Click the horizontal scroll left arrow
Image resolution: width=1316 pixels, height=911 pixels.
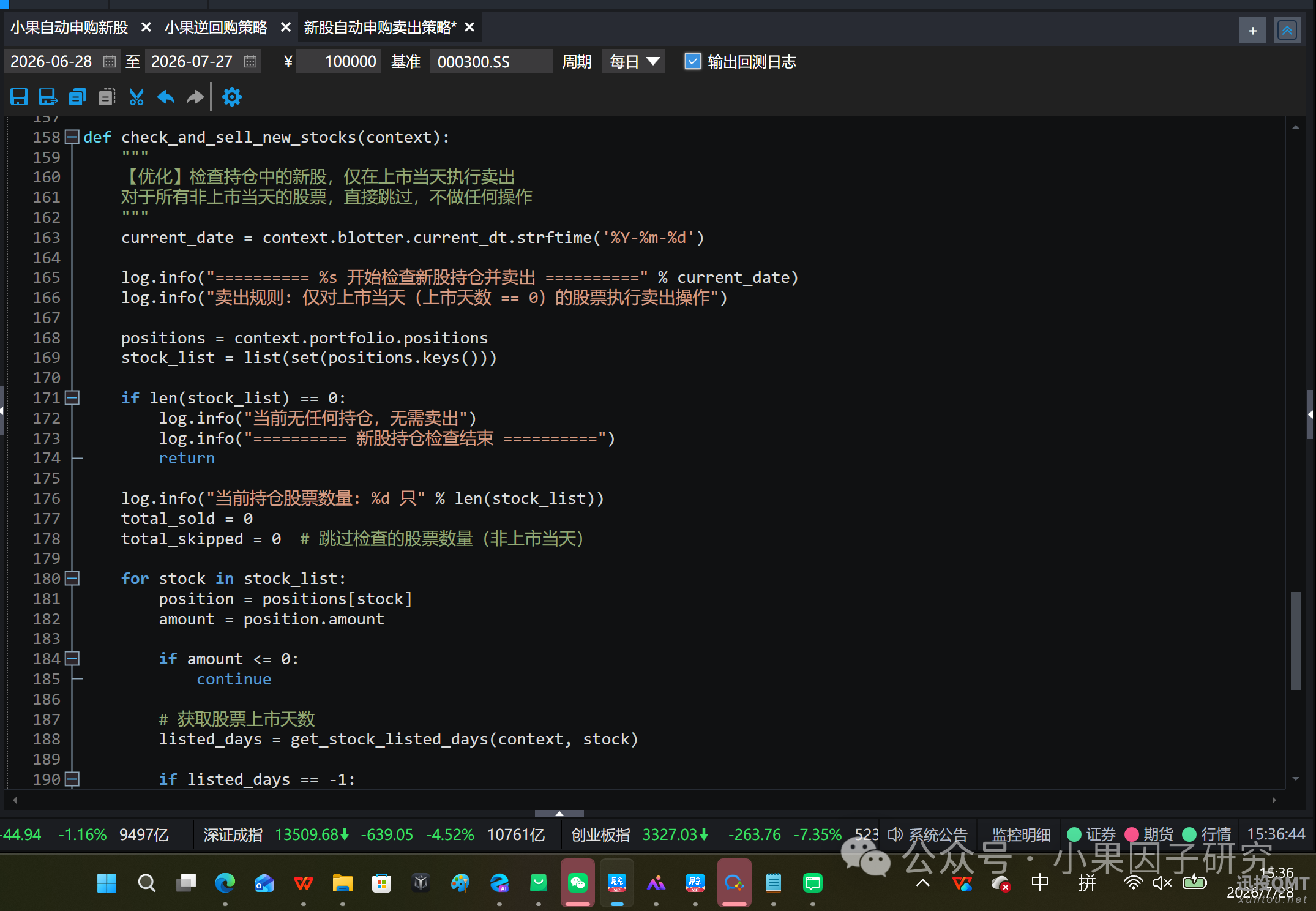click(x=15, y=800)
